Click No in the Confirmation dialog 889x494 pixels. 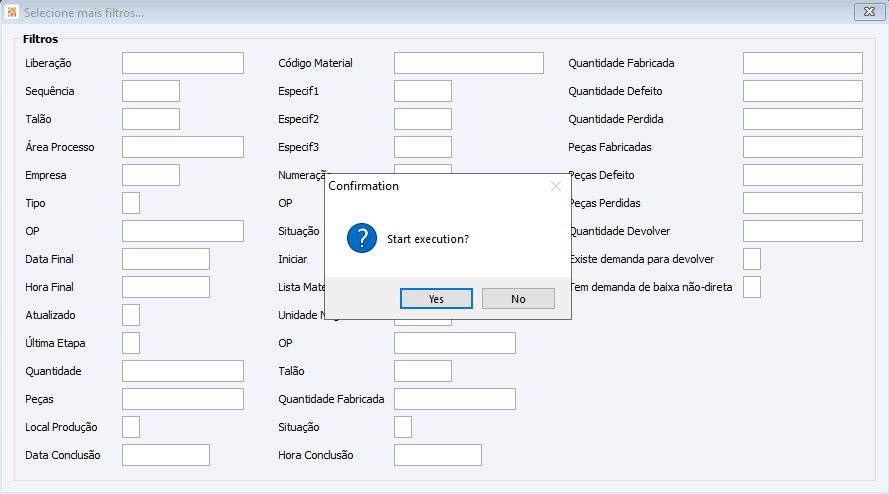click(518, 299)
